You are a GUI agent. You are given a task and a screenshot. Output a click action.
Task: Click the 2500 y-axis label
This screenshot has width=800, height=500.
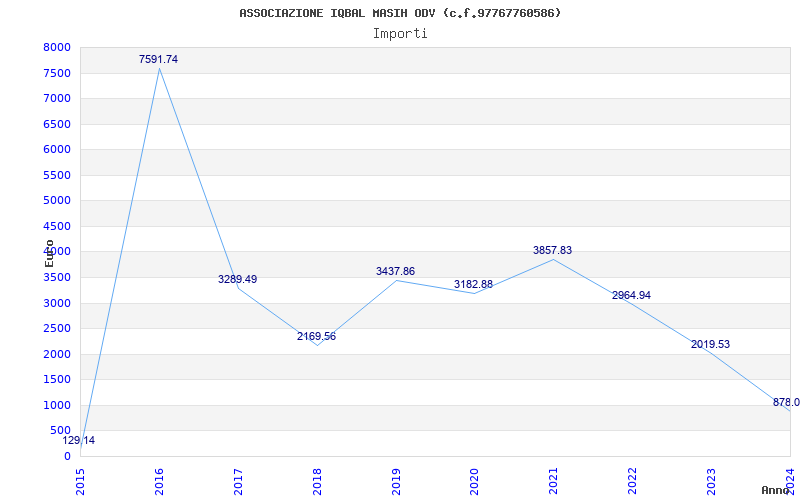(57, 329)
